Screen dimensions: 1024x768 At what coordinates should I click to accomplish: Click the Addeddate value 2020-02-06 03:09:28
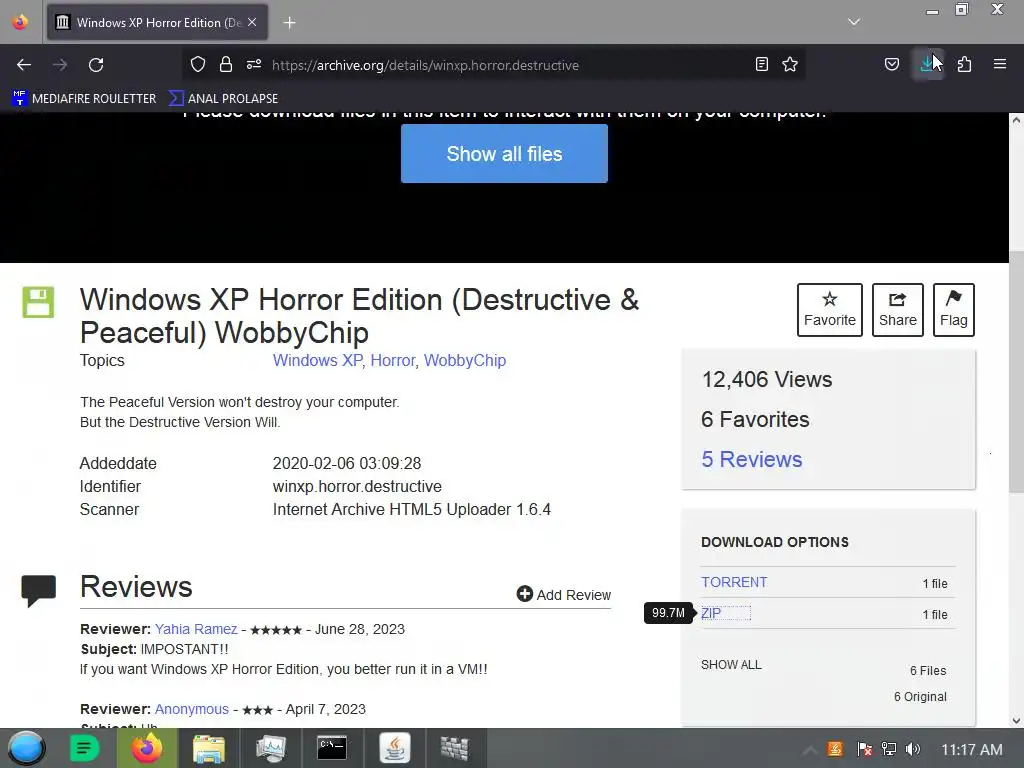click(347, 463)
